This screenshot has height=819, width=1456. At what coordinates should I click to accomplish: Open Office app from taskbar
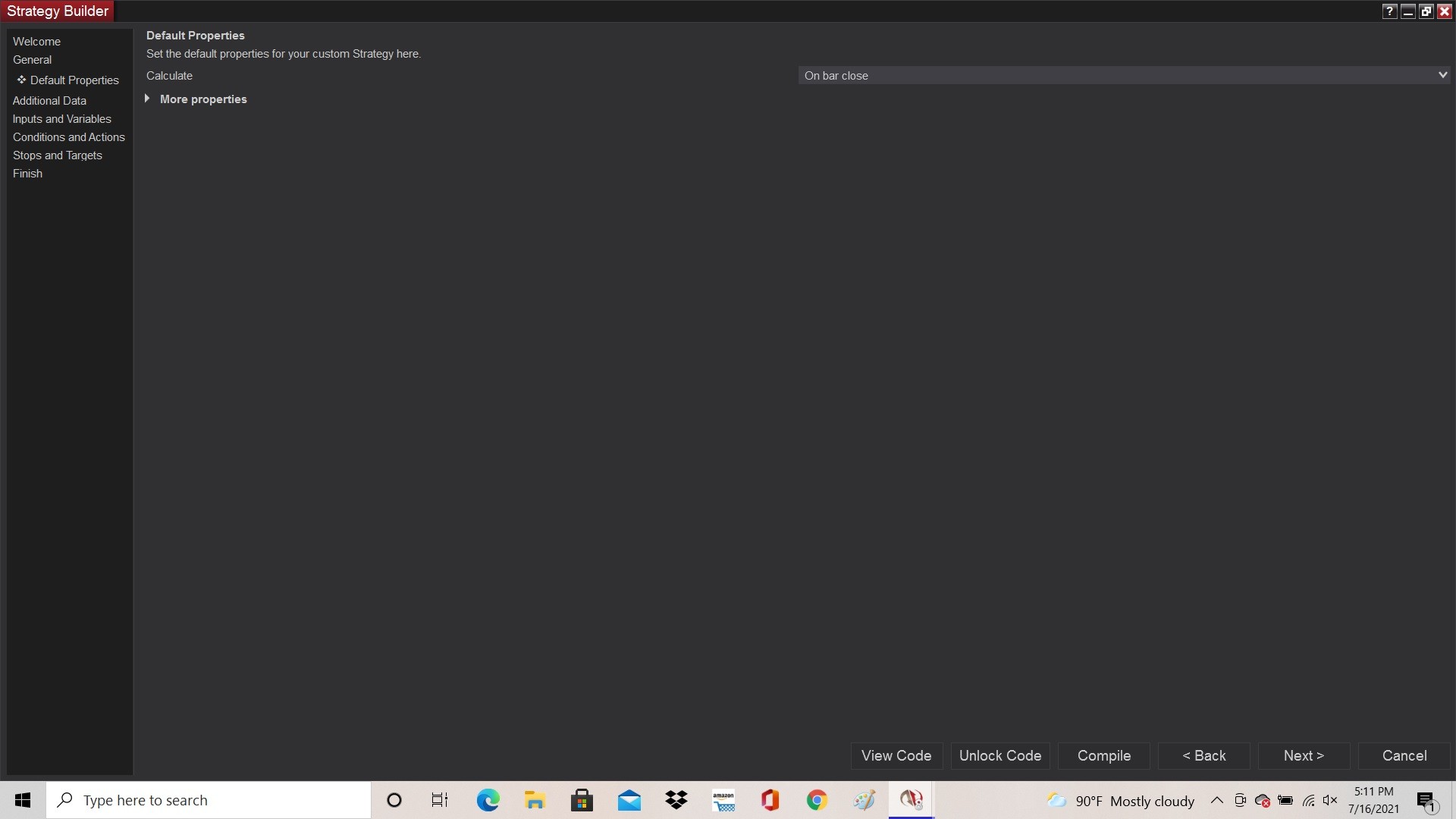(x=770, y=800)
